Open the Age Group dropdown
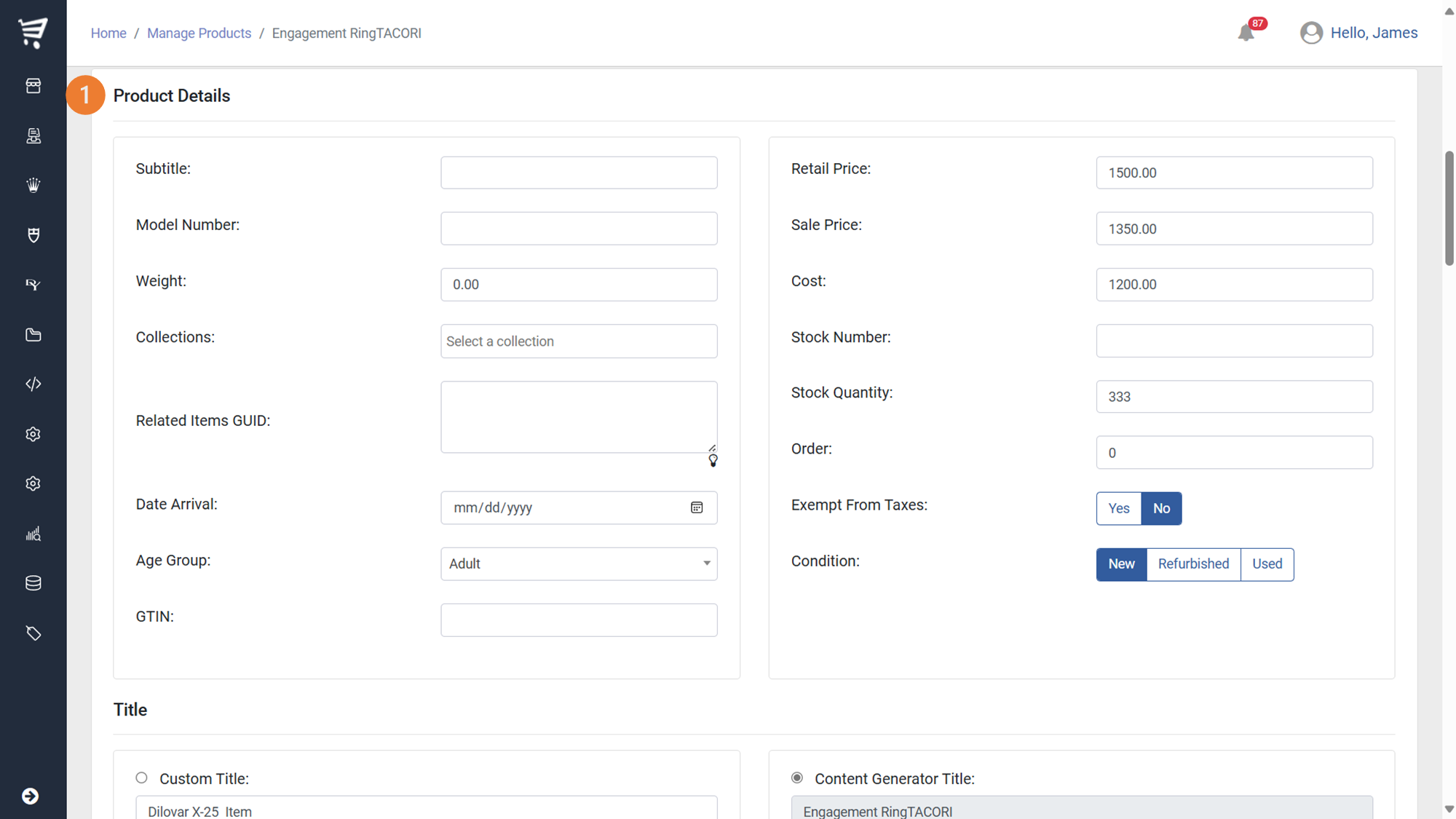 tap(579, 563)
